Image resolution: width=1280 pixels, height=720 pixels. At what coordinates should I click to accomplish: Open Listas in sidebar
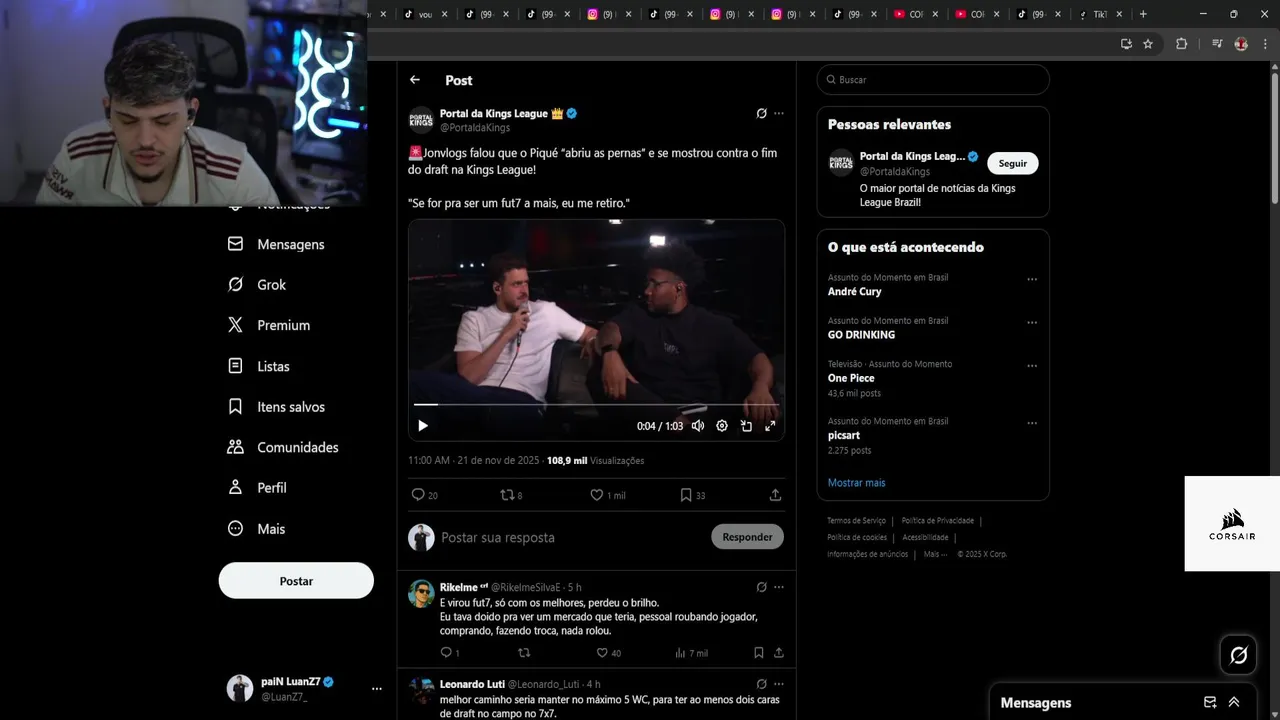click(x=258, y=366)
